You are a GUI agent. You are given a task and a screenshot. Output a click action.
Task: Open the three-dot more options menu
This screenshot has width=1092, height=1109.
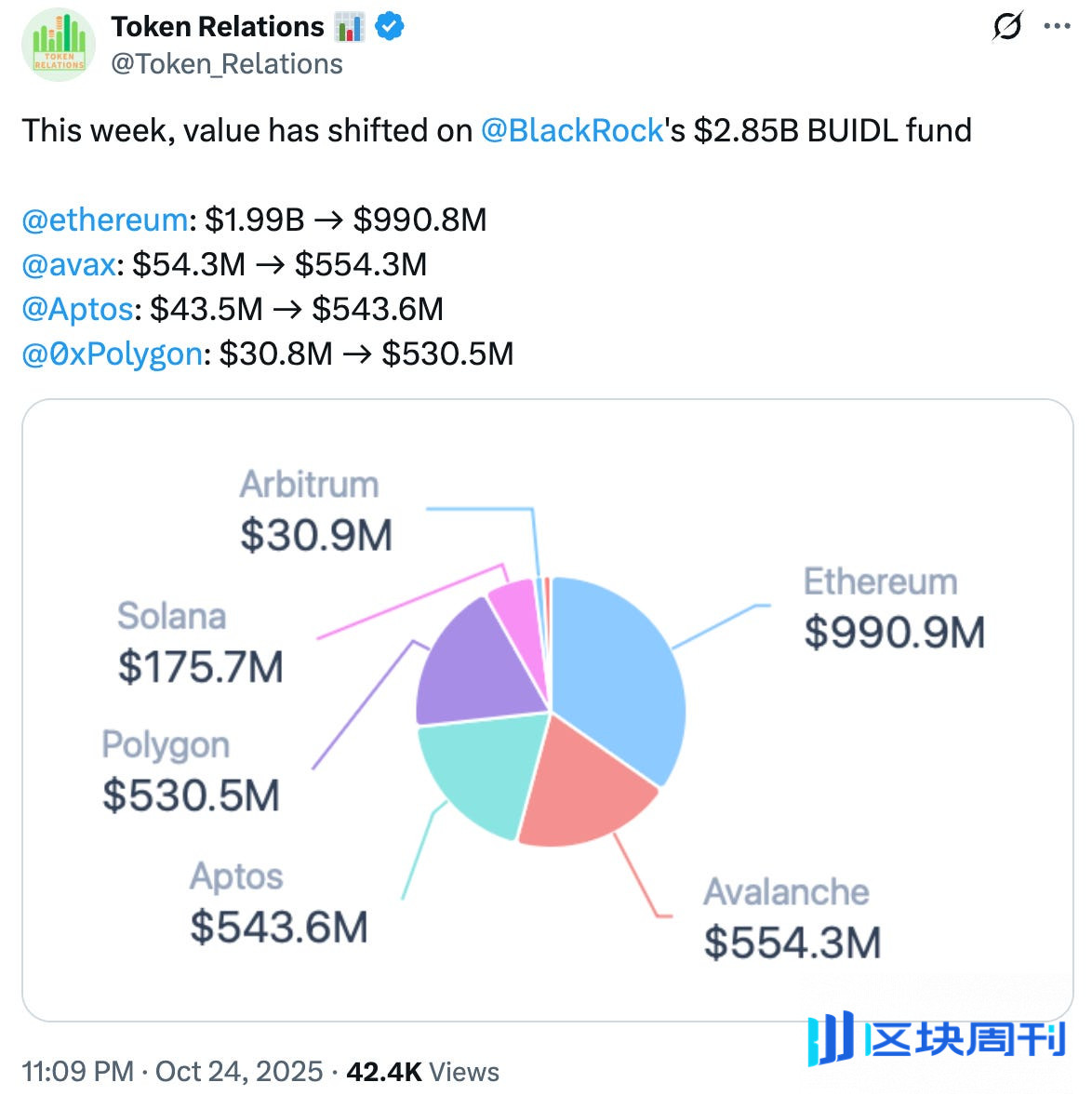tap(1058, 27)
